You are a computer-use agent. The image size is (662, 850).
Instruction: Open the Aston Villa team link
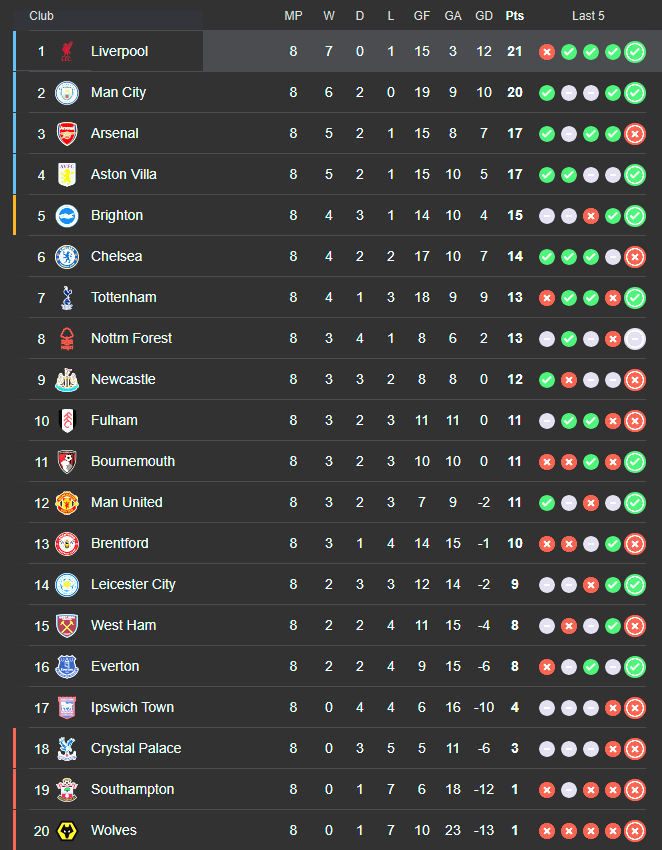coord(124,175)
